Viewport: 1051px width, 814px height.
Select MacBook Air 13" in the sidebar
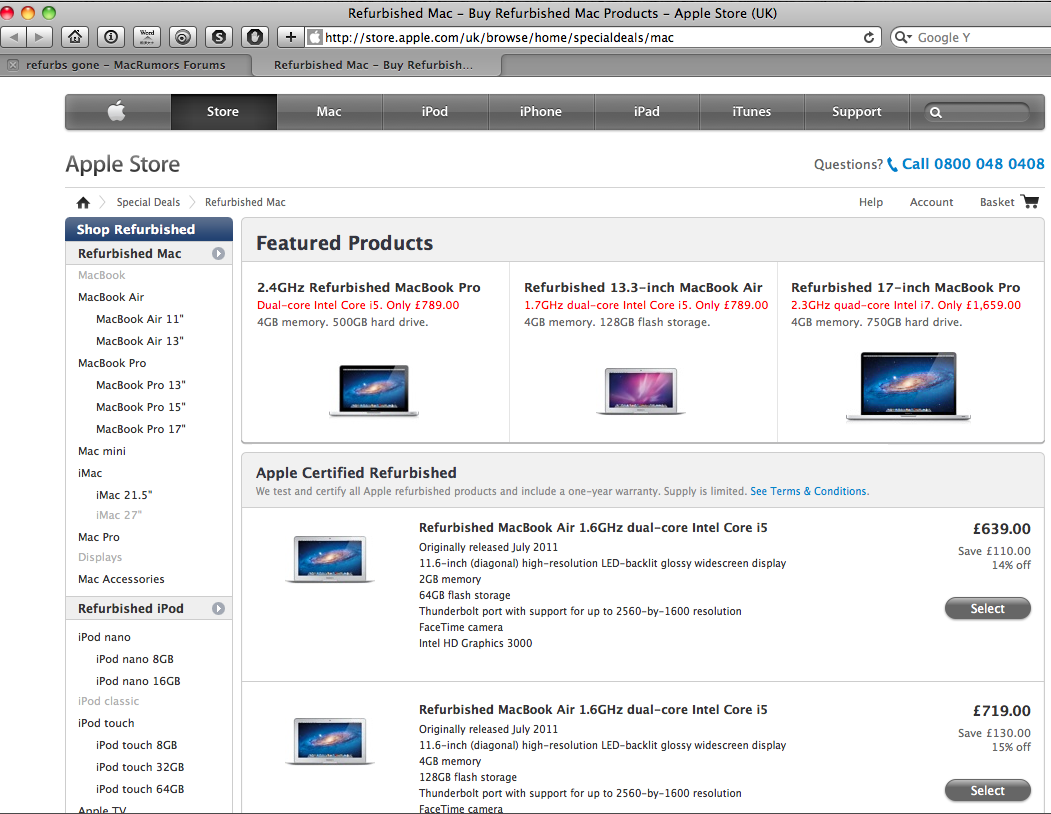click(139, 341)
